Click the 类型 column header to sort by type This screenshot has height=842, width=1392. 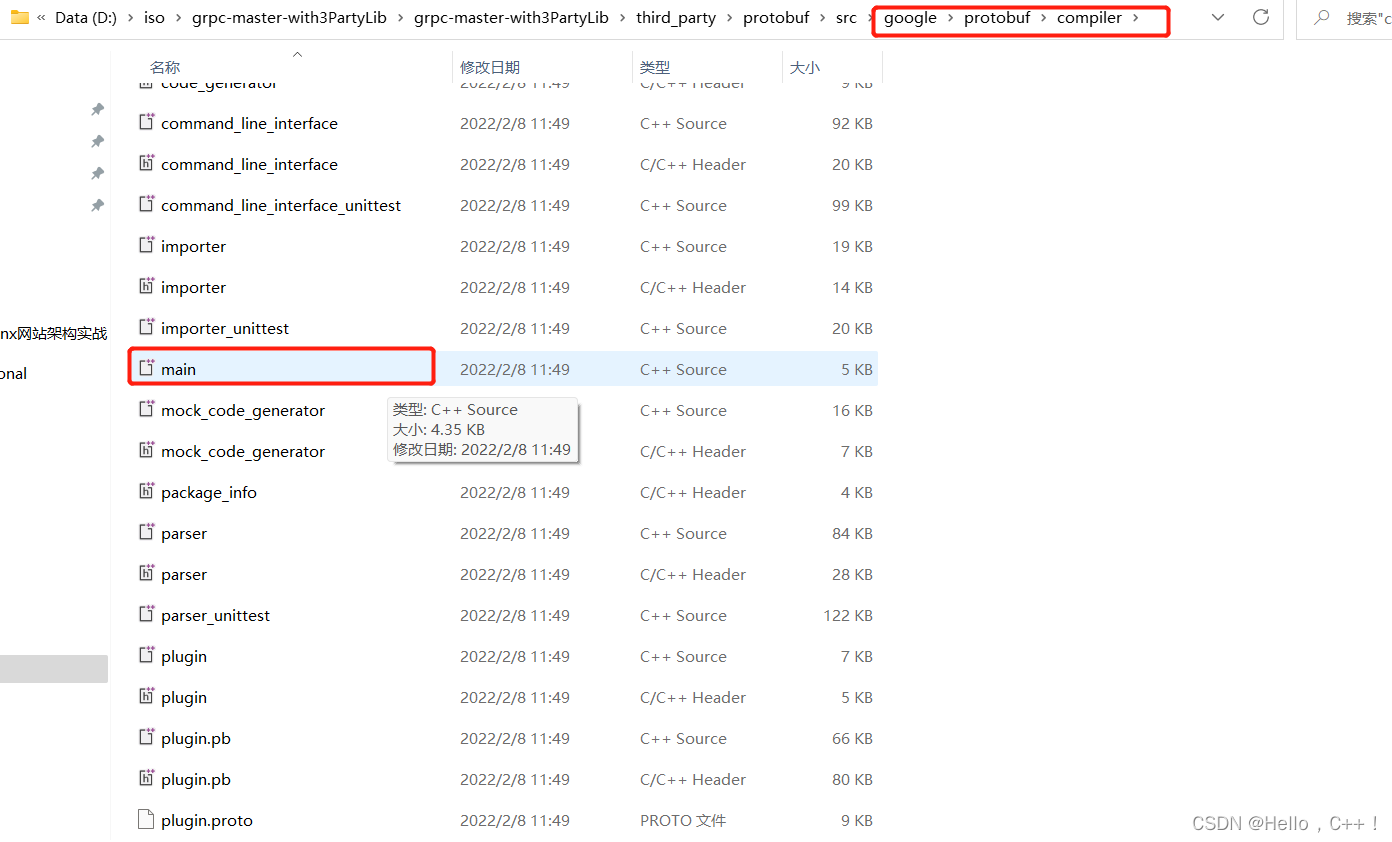click(x=654, y=67)
